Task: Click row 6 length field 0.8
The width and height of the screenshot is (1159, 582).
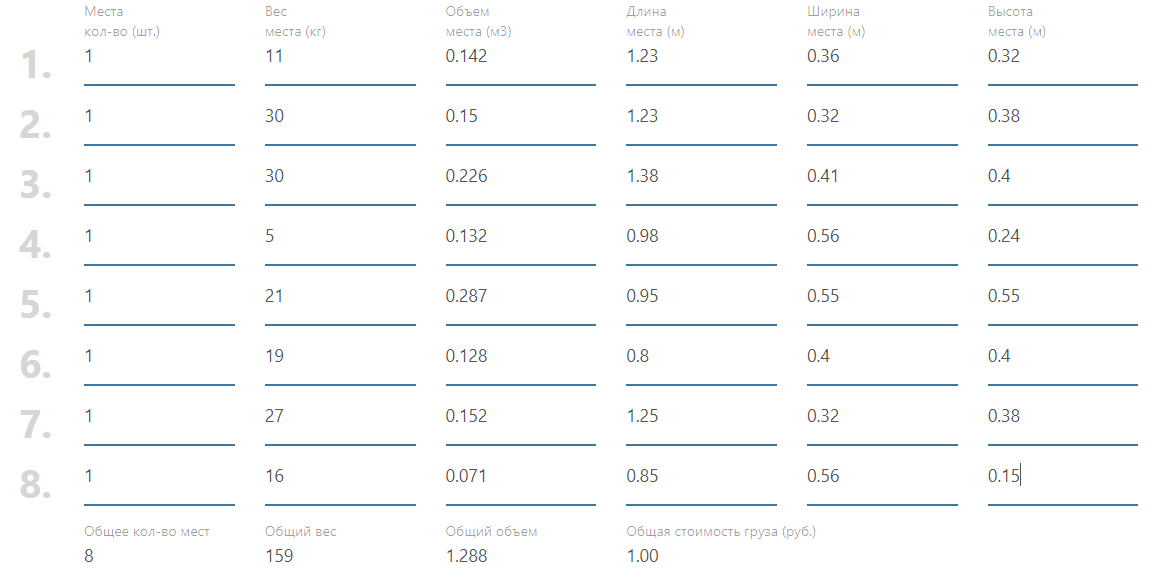Action: 701,357
